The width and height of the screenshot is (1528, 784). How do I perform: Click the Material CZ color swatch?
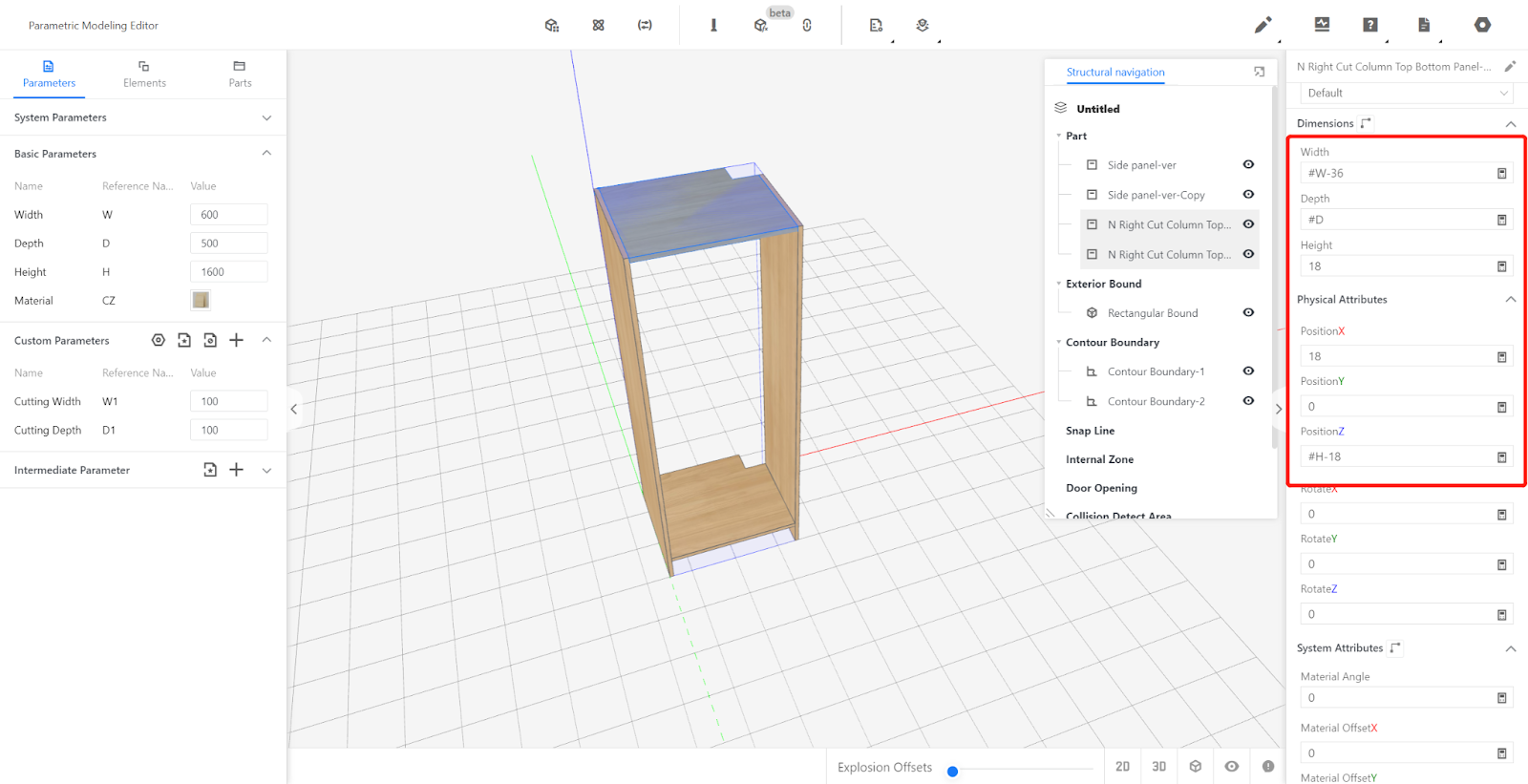click(201, 300)
